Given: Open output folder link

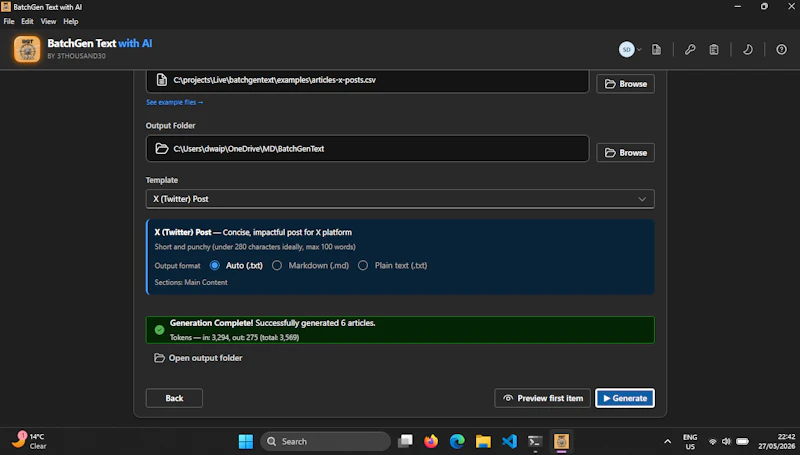Looking at the screenshot, I should pyautogui.click(x=198, y=358).
